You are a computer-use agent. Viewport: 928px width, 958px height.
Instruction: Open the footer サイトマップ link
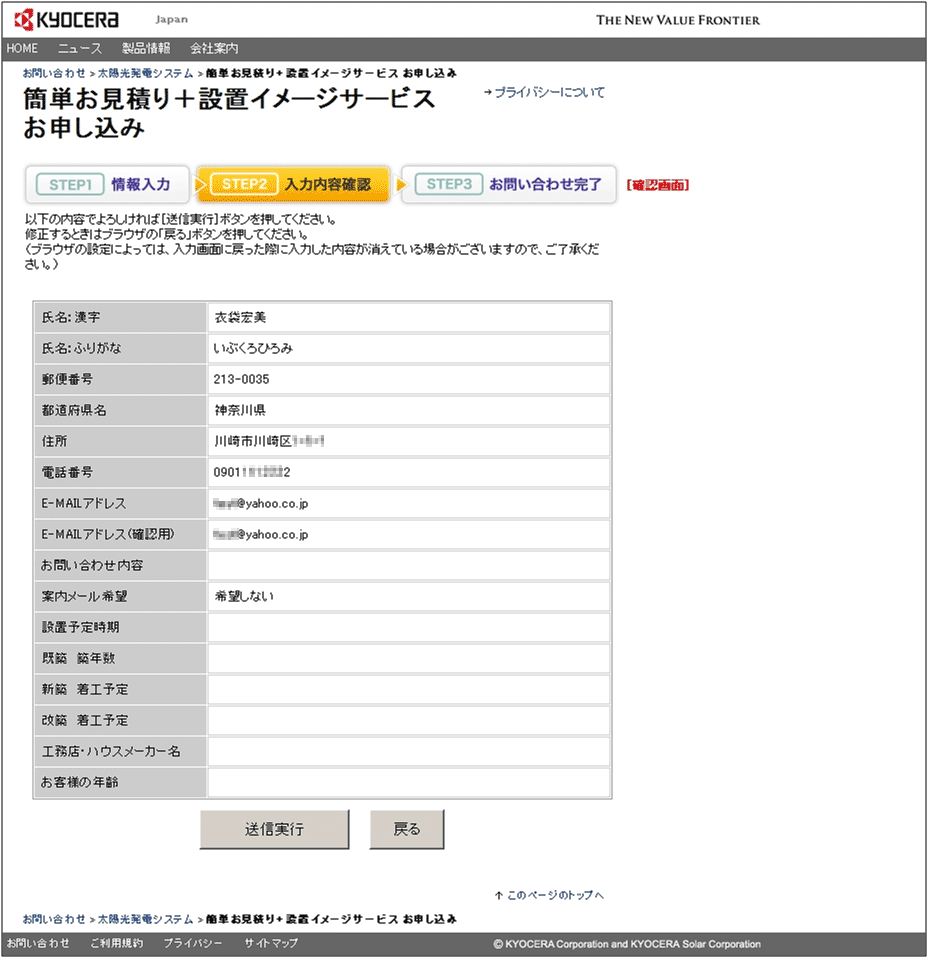coord(271,943)
